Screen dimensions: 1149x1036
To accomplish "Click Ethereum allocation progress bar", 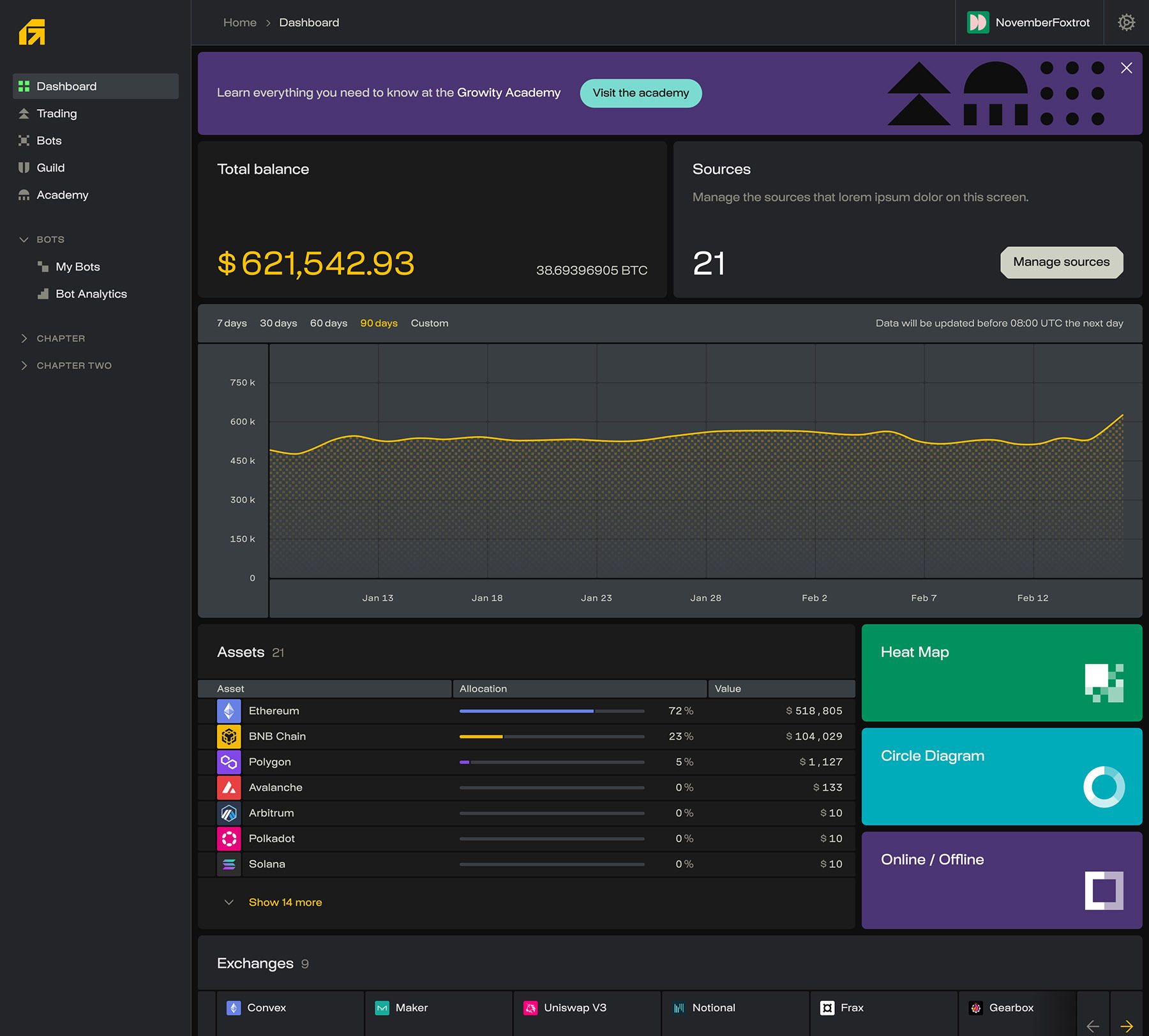I will click(552, 711).
